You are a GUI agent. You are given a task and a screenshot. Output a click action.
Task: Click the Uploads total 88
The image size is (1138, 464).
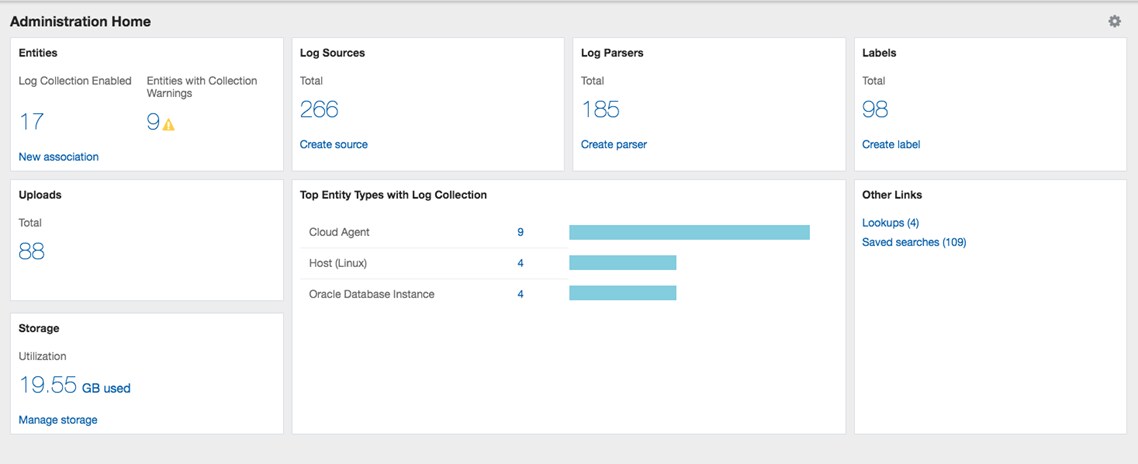(31, 251)
